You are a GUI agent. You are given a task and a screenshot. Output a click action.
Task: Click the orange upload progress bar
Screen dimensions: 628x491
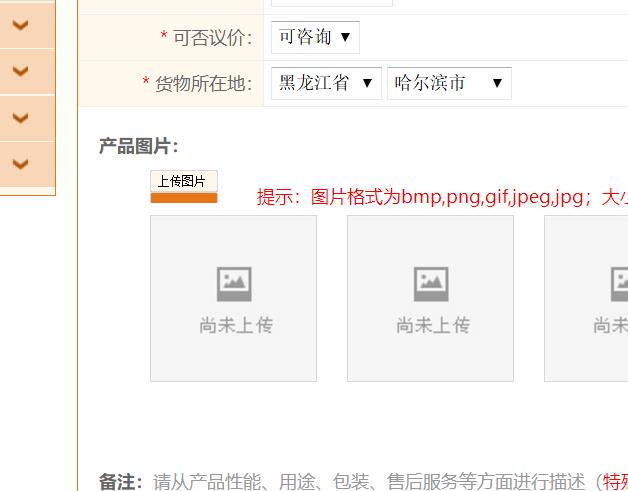(183, 198)
